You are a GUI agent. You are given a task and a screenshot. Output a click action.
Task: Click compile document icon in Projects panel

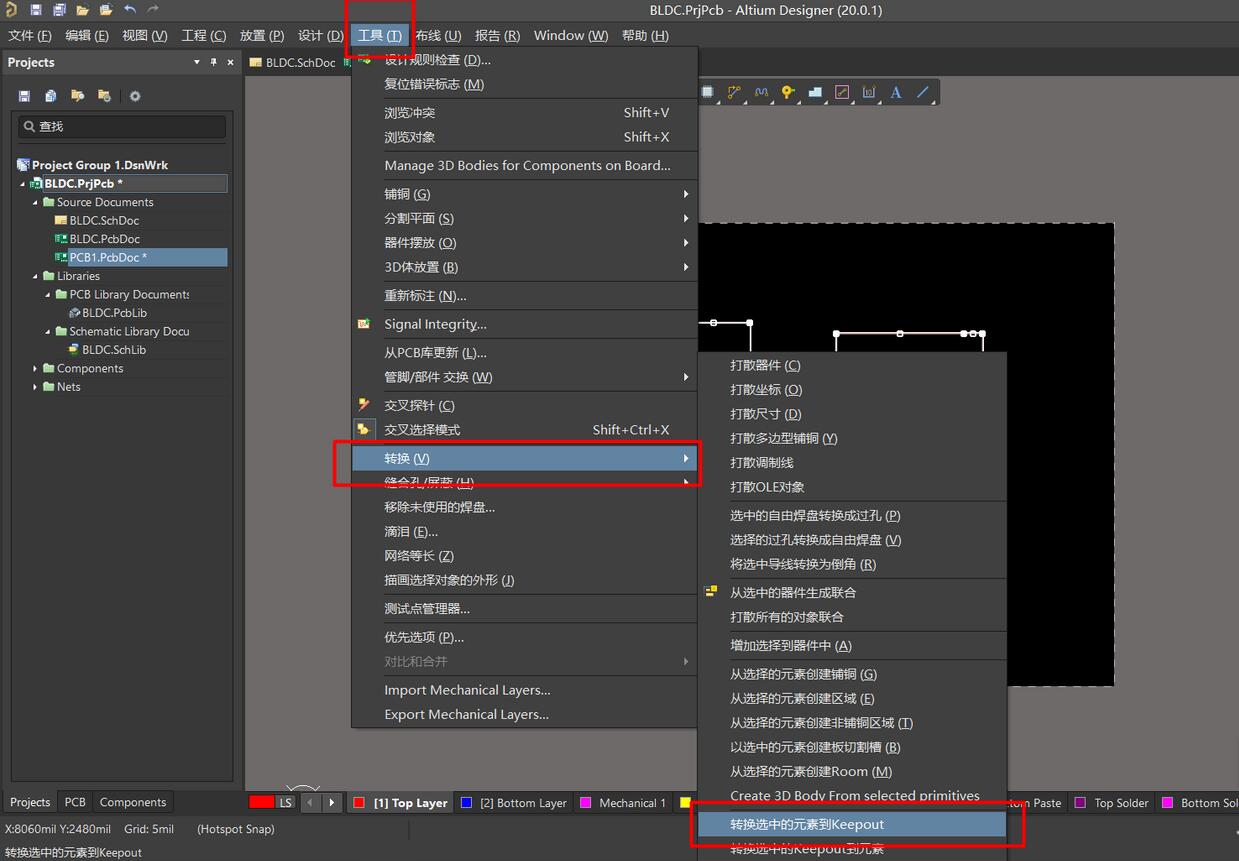point(51,96)
